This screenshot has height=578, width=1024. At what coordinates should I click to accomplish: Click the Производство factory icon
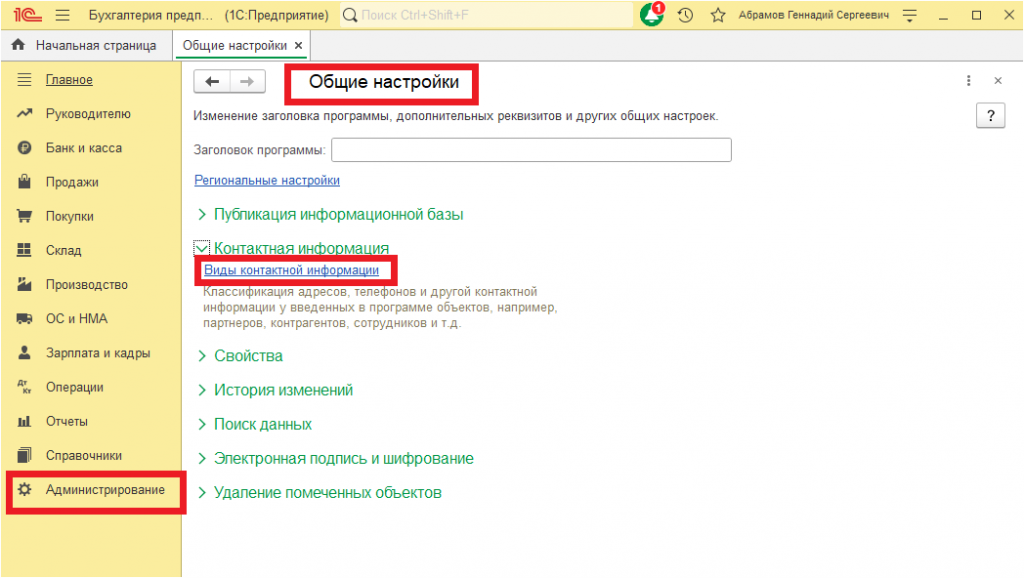click(24, 284)
